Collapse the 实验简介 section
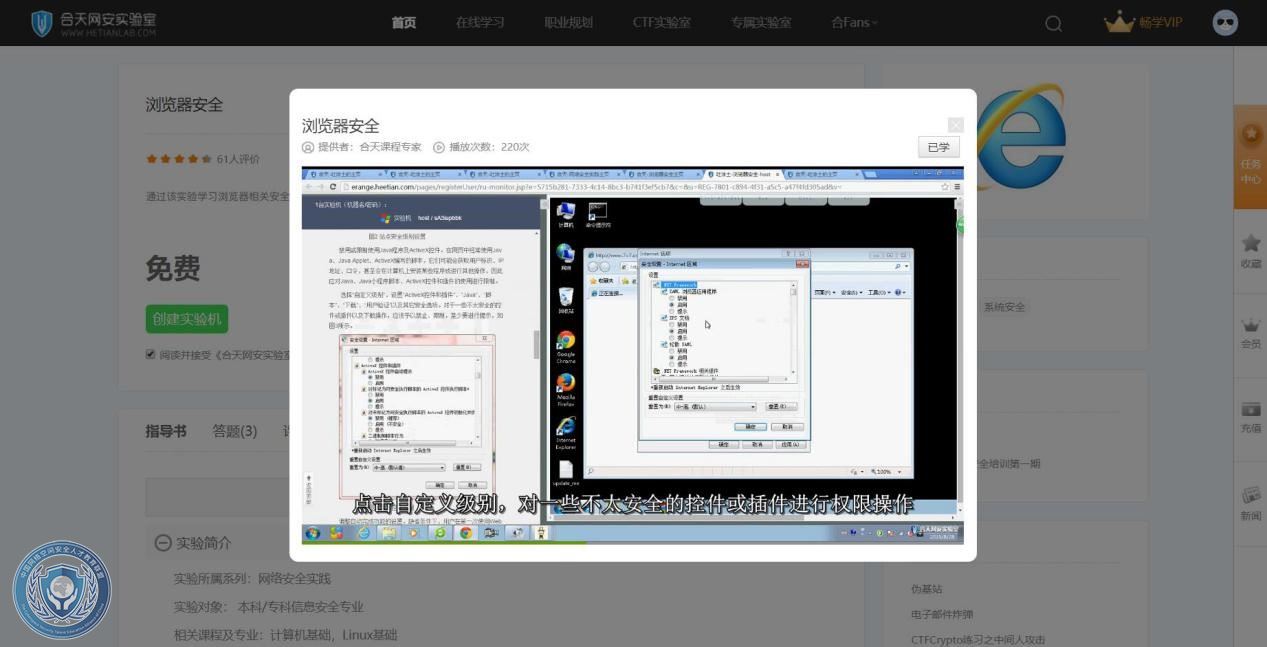The height and width of the screenshot is (647, 1267). [x=163, y=543]
